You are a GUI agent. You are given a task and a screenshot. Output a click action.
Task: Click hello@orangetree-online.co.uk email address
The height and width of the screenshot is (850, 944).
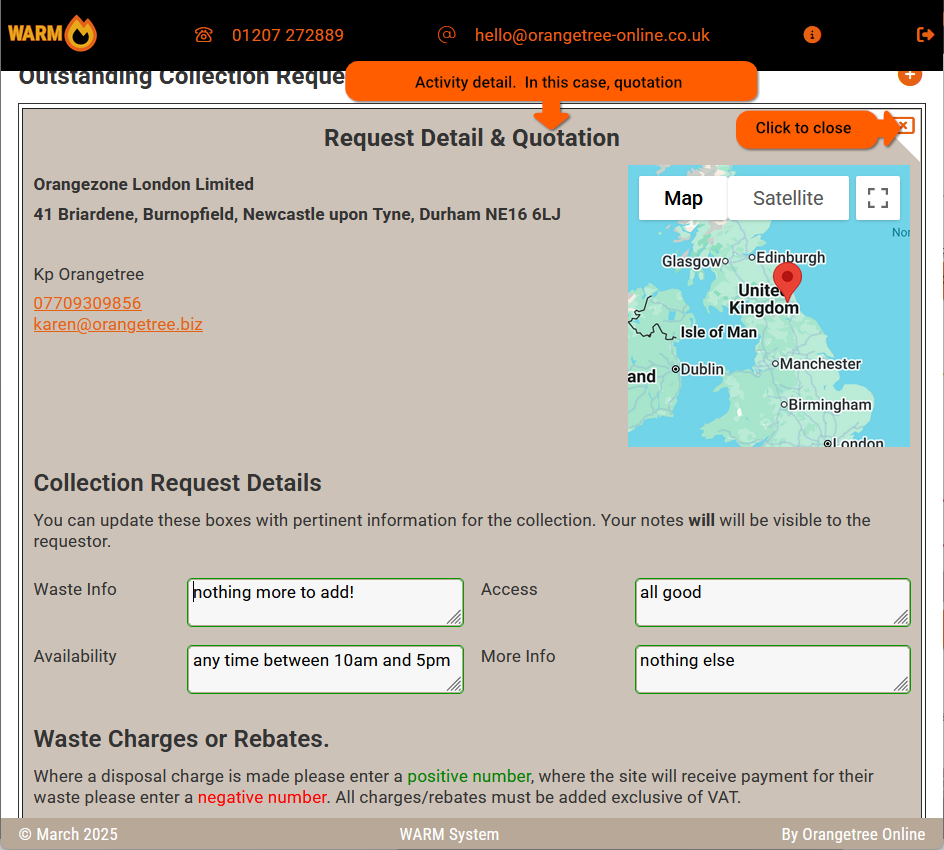(592, 35)
